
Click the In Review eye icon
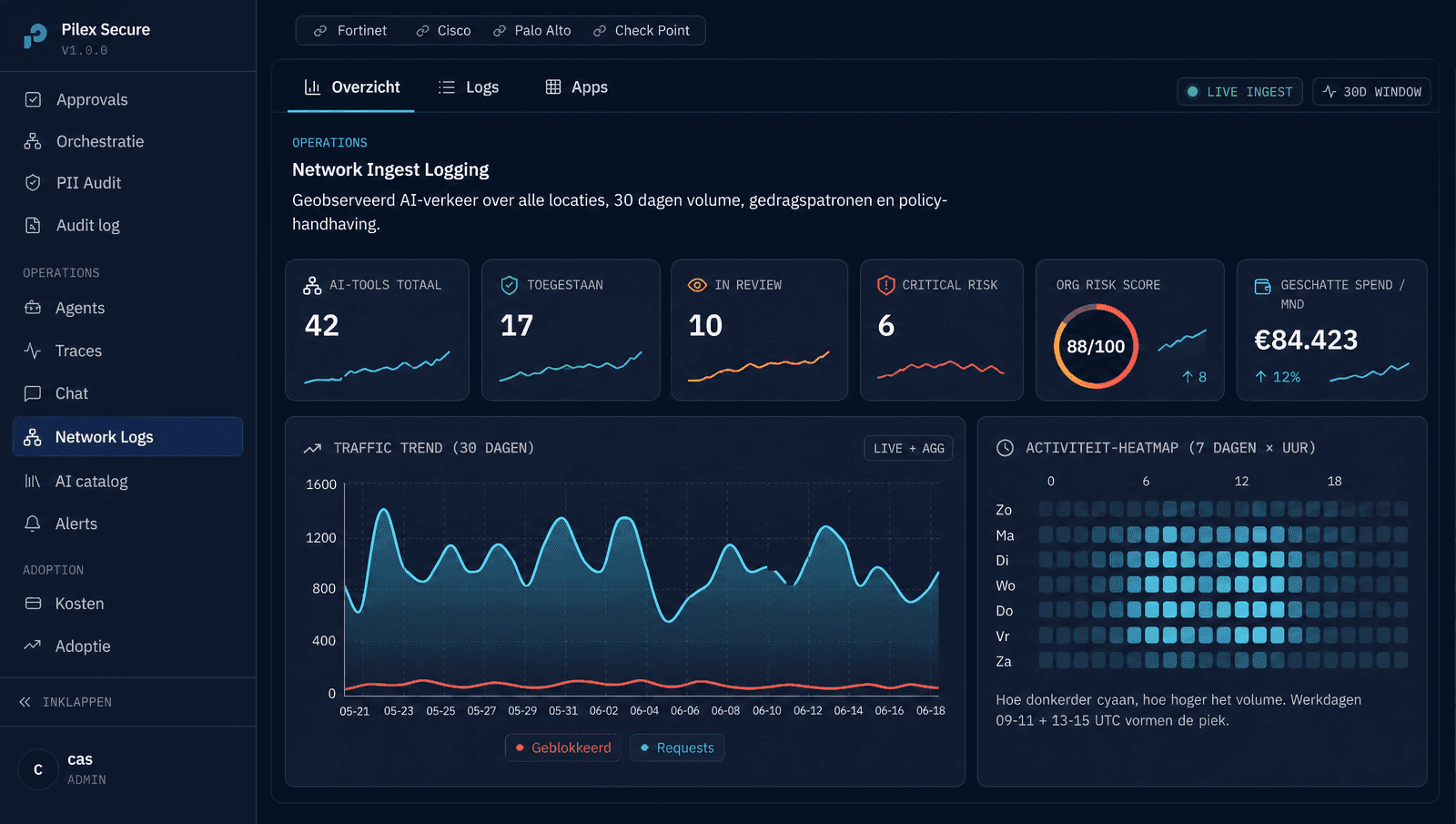[697, 285]
